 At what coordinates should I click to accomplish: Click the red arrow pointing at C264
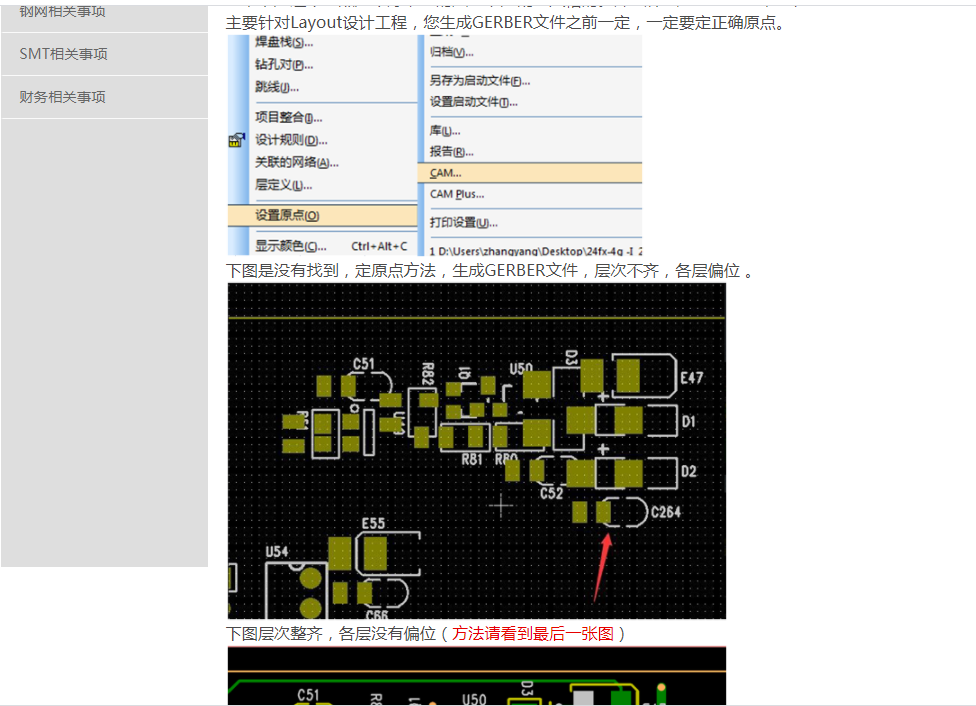603,567
